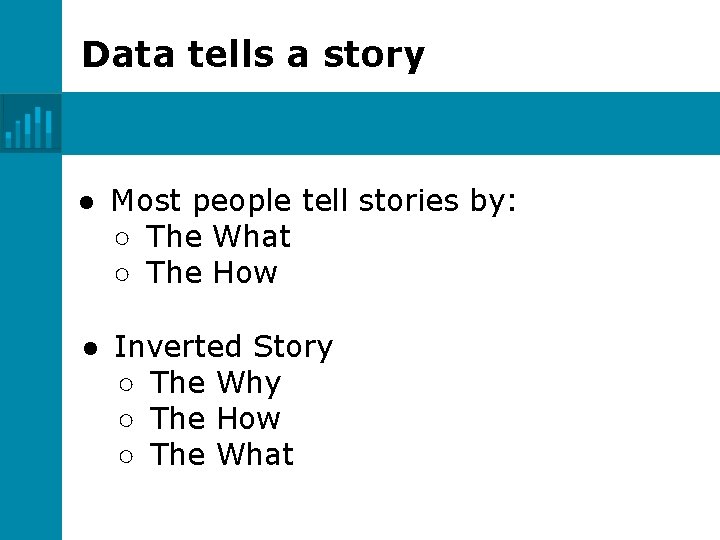
Task: Click the solid bullet before 'Inverted Story'
Action: [x=89, y=348]
